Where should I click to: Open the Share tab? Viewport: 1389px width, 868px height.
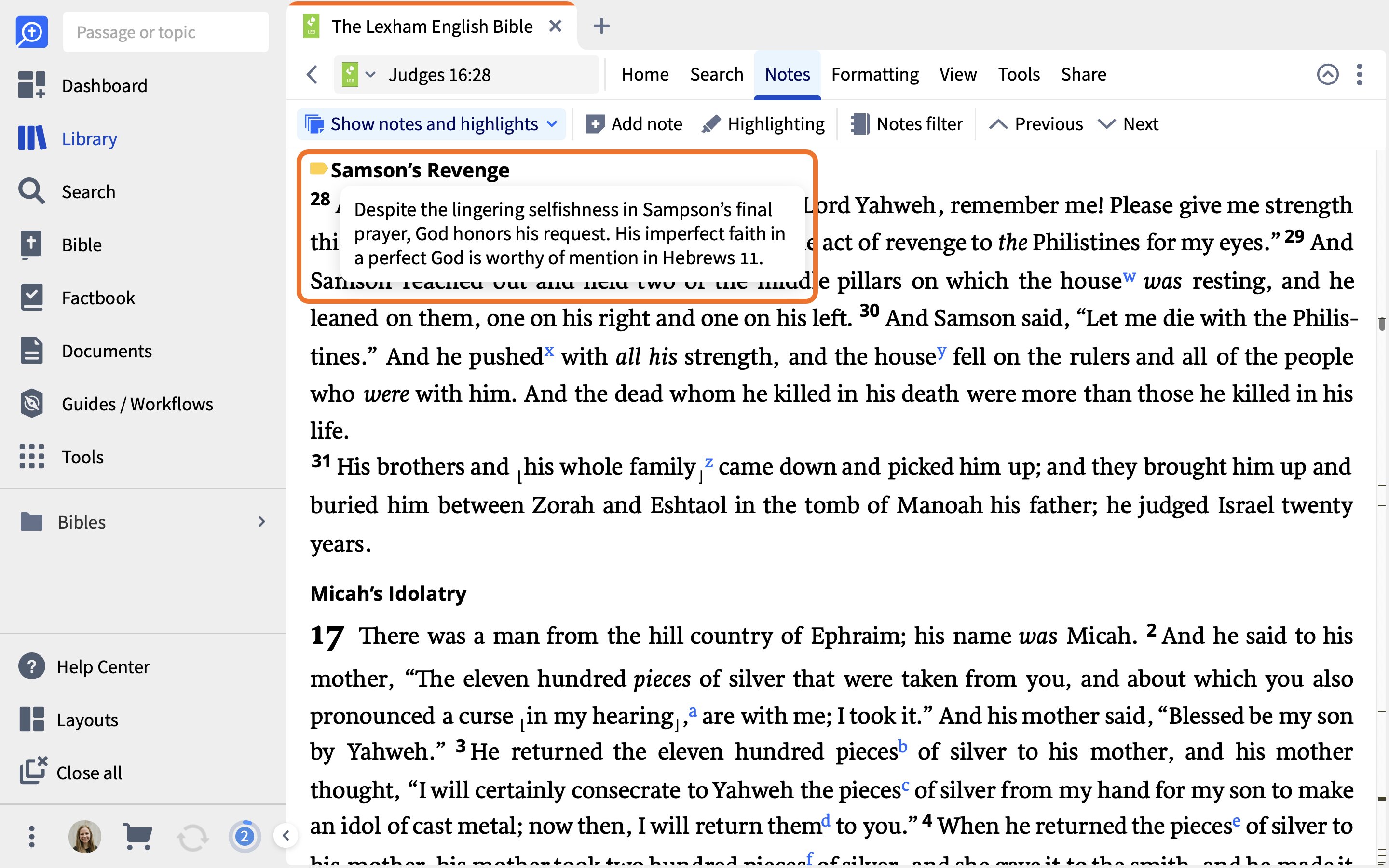coord(1084,75)
